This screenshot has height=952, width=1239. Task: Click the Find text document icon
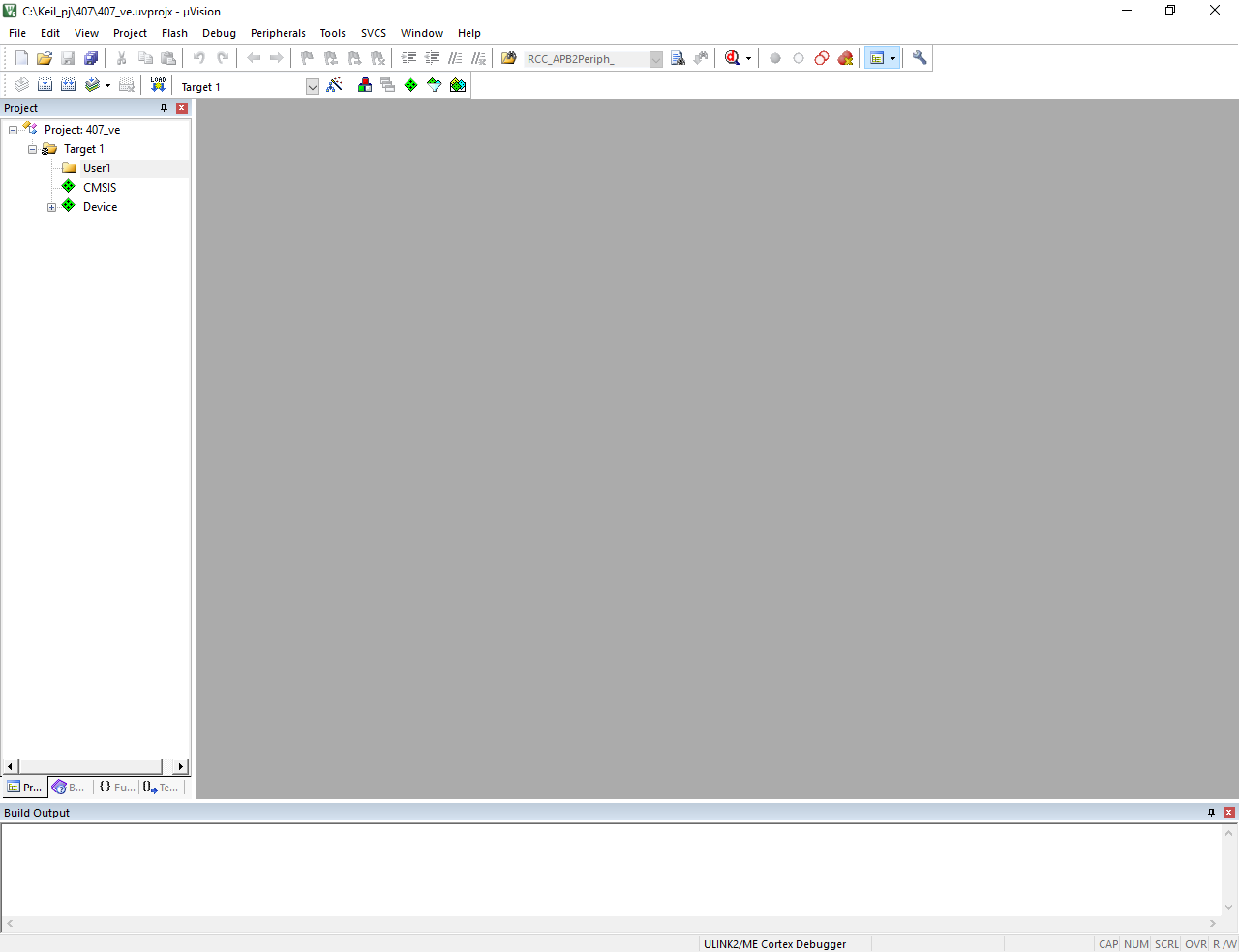click(x=678, y=58)
